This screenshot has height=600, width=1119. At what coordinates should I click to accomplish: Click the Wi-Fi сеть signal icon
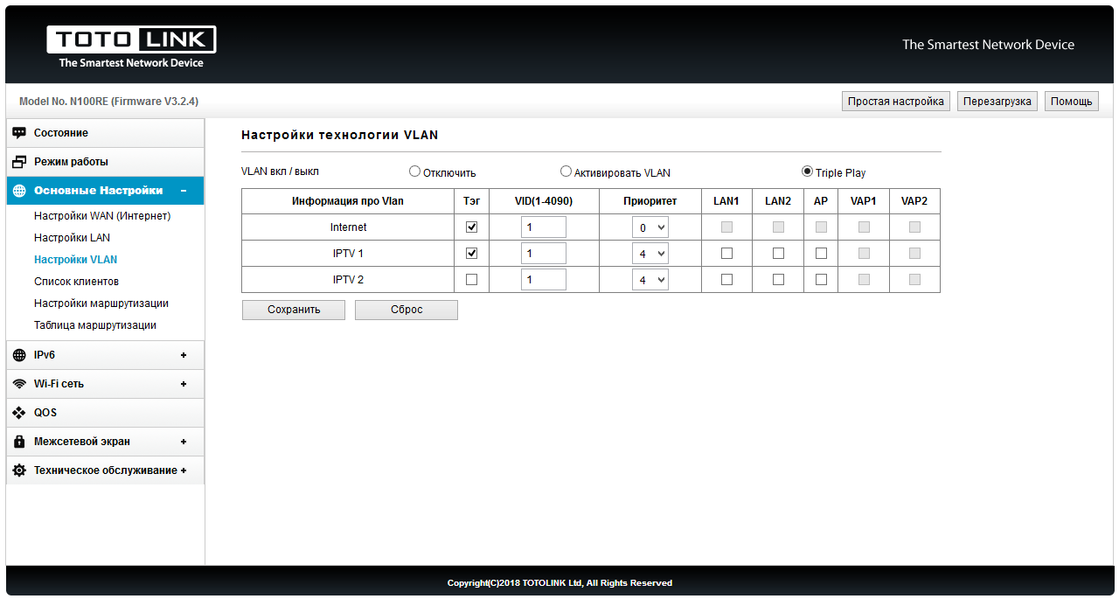tap(19, 384)
